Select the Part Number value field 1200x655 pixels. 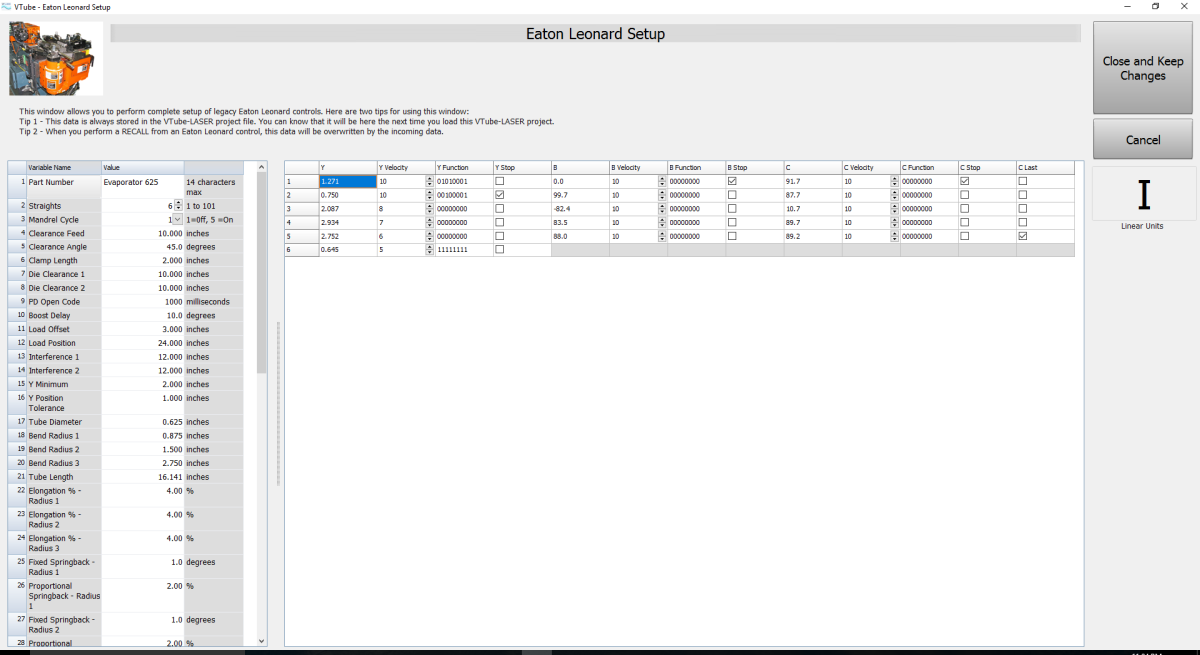142,182
